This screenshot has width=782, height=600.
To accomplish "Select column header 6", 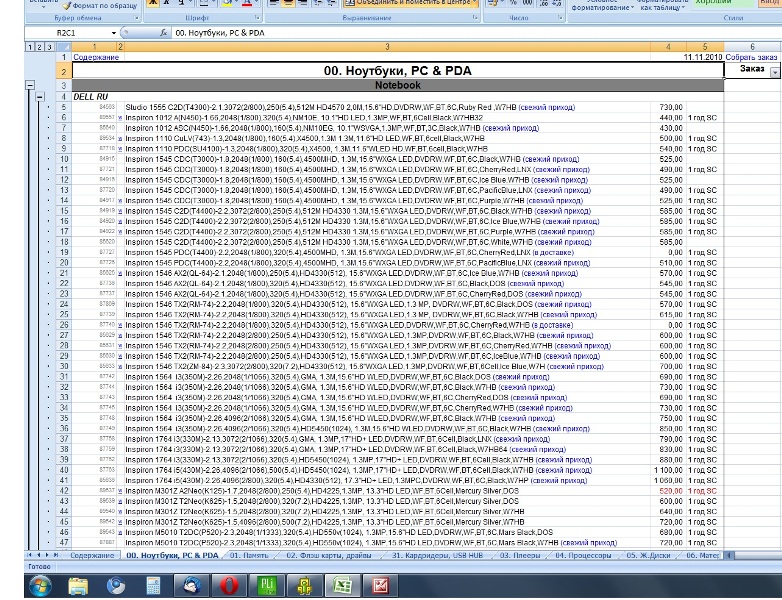I will (752, 47).
